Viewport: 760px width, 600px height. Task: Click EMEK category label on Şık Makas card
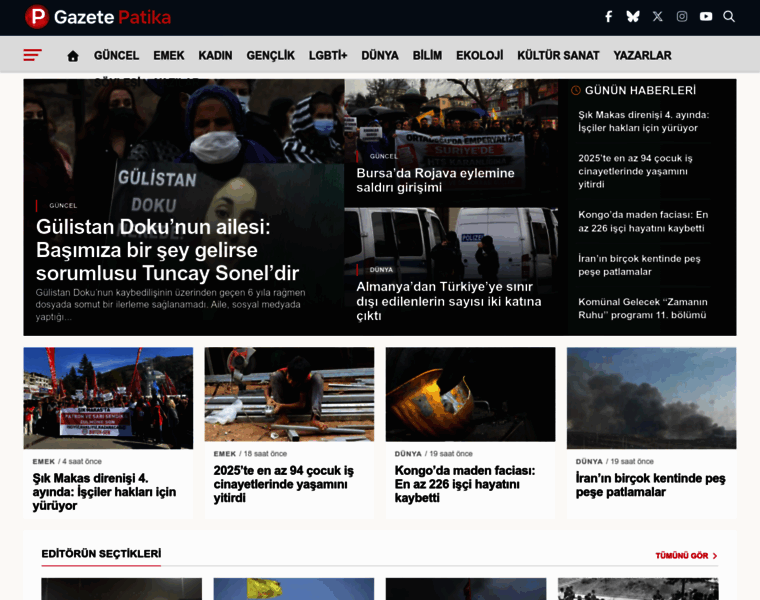44,461
